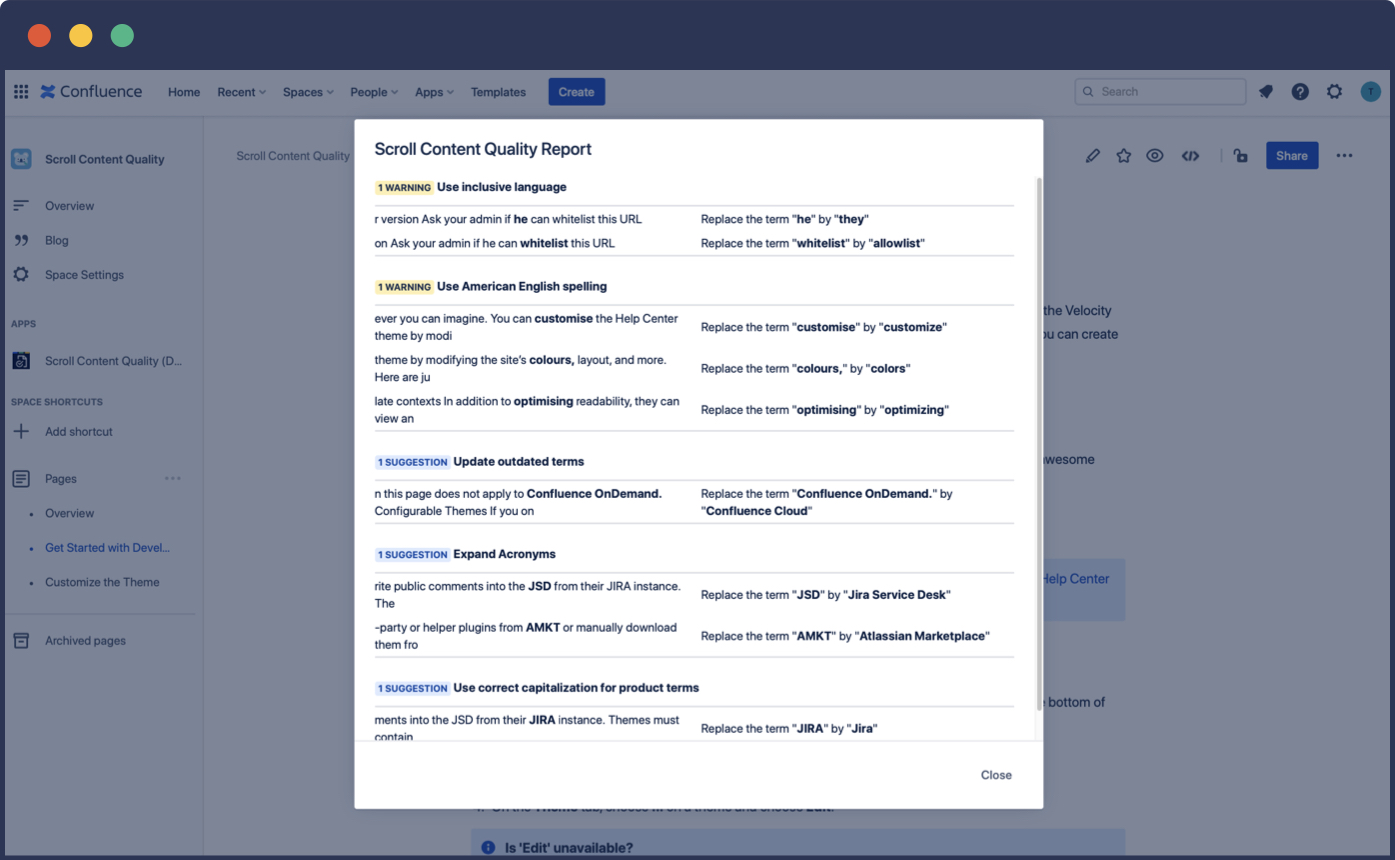Click the search magnifier icon

coord(1088,91)
